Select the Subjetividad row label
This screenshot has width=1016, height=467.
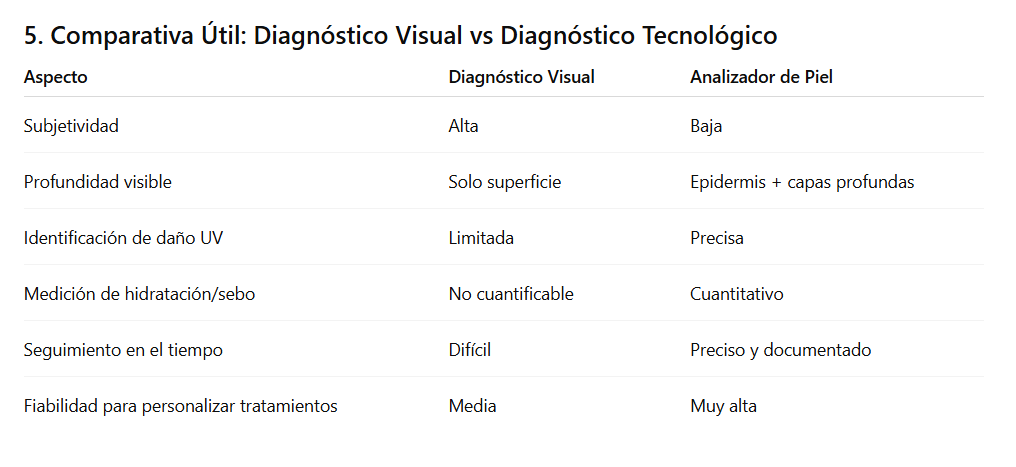click(71, 126)
